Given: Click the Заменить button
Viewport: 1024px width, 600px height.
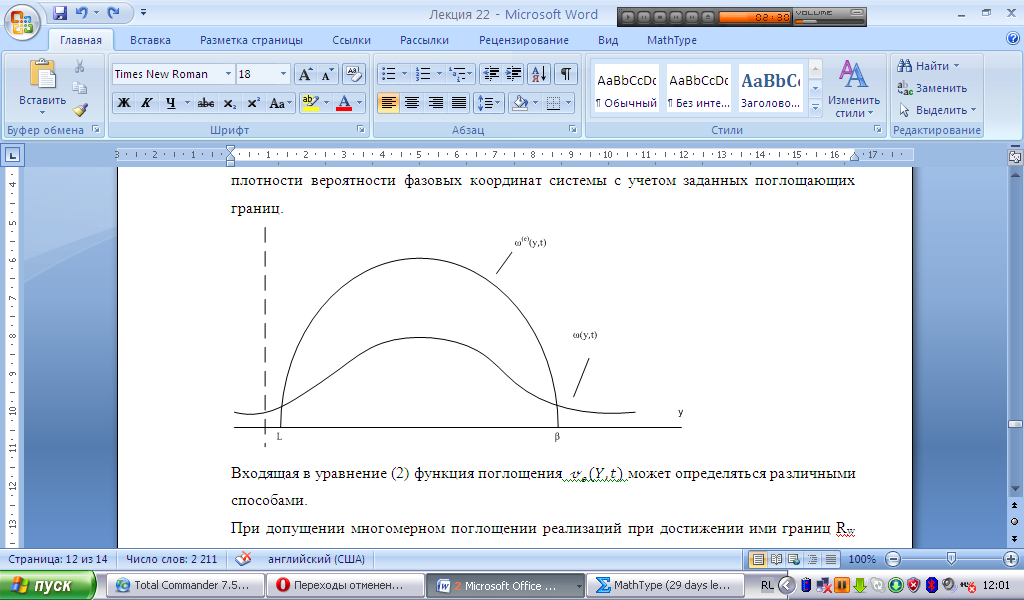Looking at the screenshot, I should tap(932, 88).
